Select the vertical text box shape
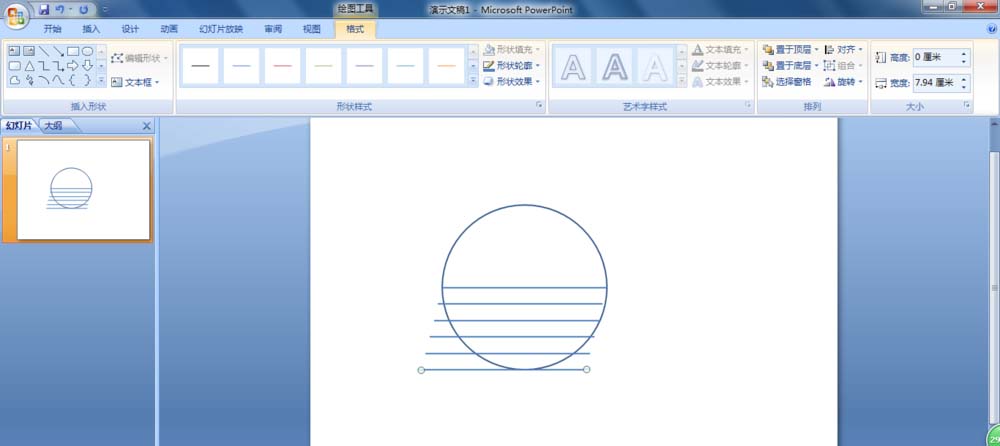1000x446 pixels. [29, 51]
